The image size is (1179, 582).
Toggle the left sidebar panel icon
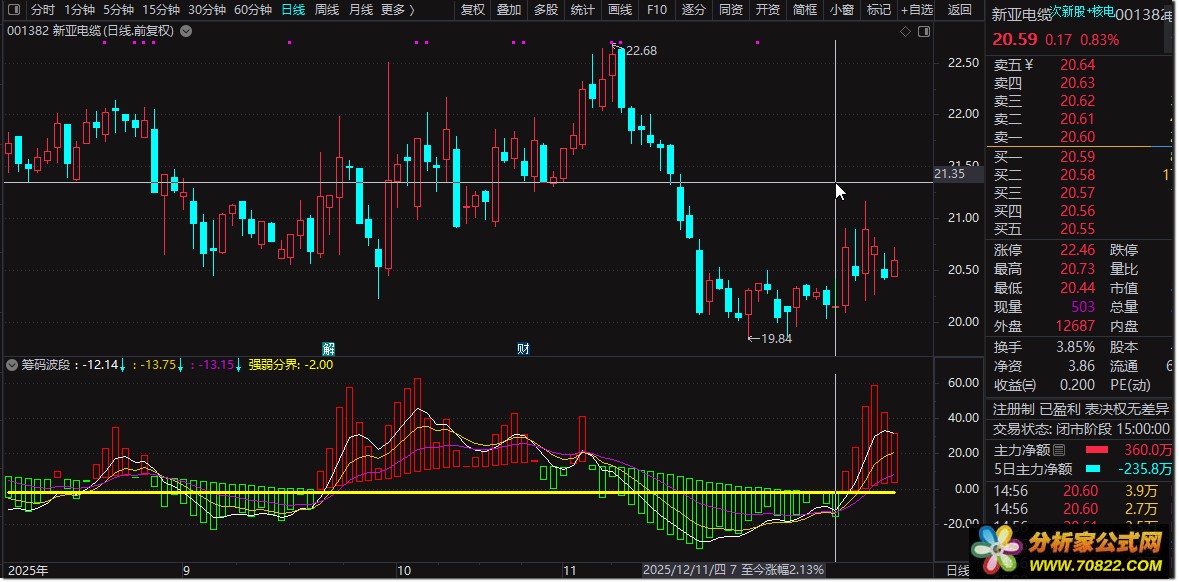(12, 9)
